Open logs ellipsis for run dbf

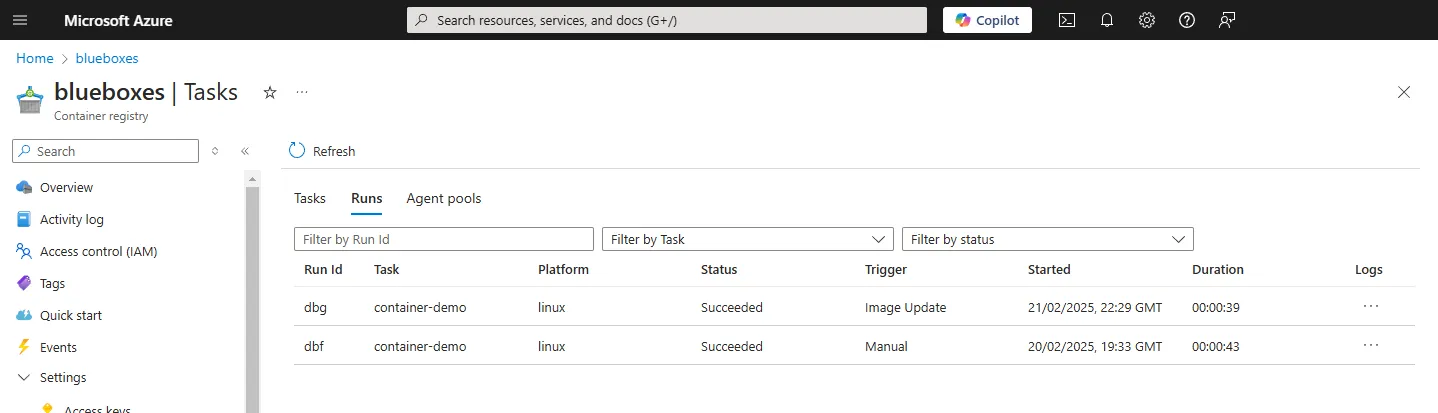coord(1371,346)
